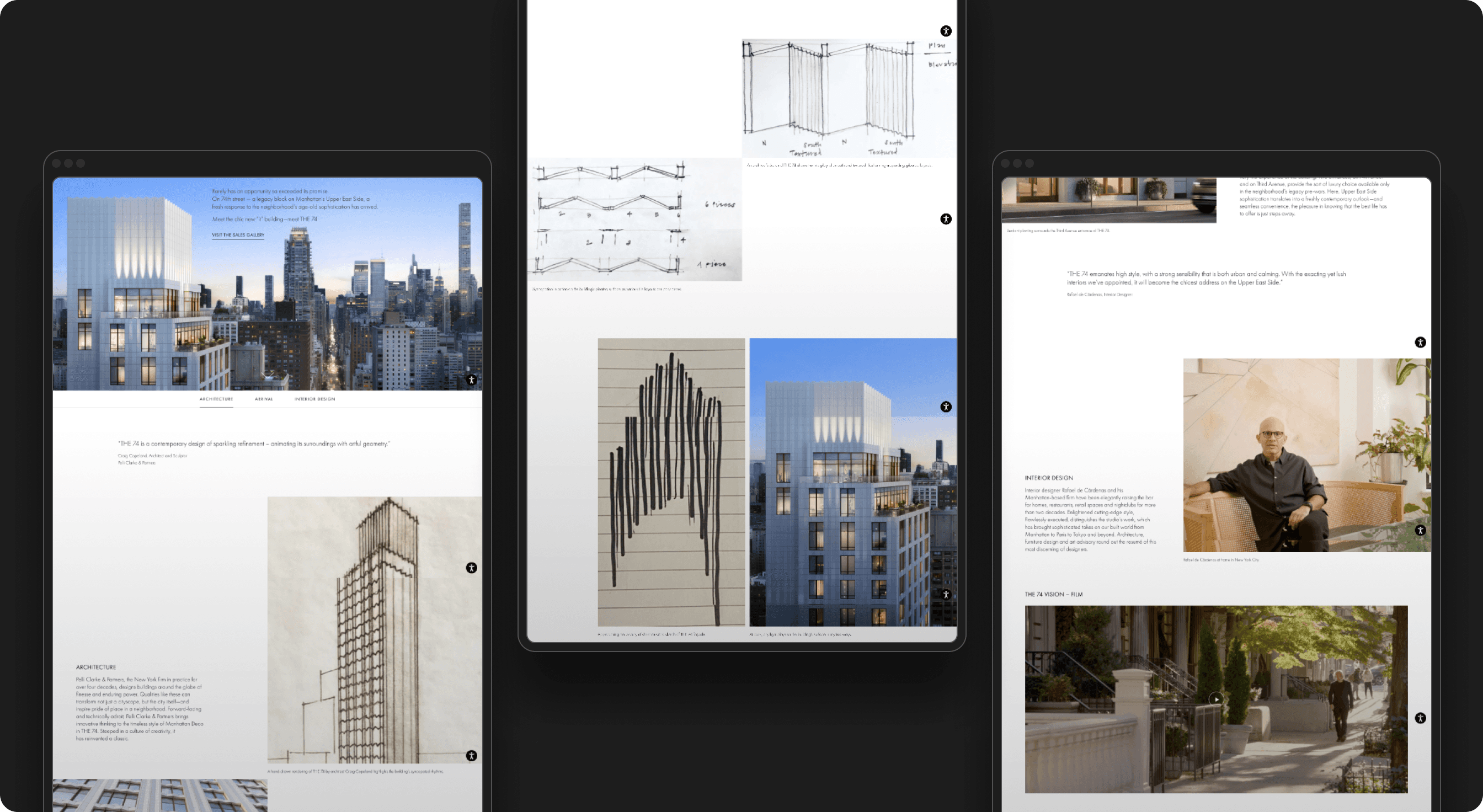
Task: Click accessibility icon below the interior designer quote
Action: point(1420,343)
